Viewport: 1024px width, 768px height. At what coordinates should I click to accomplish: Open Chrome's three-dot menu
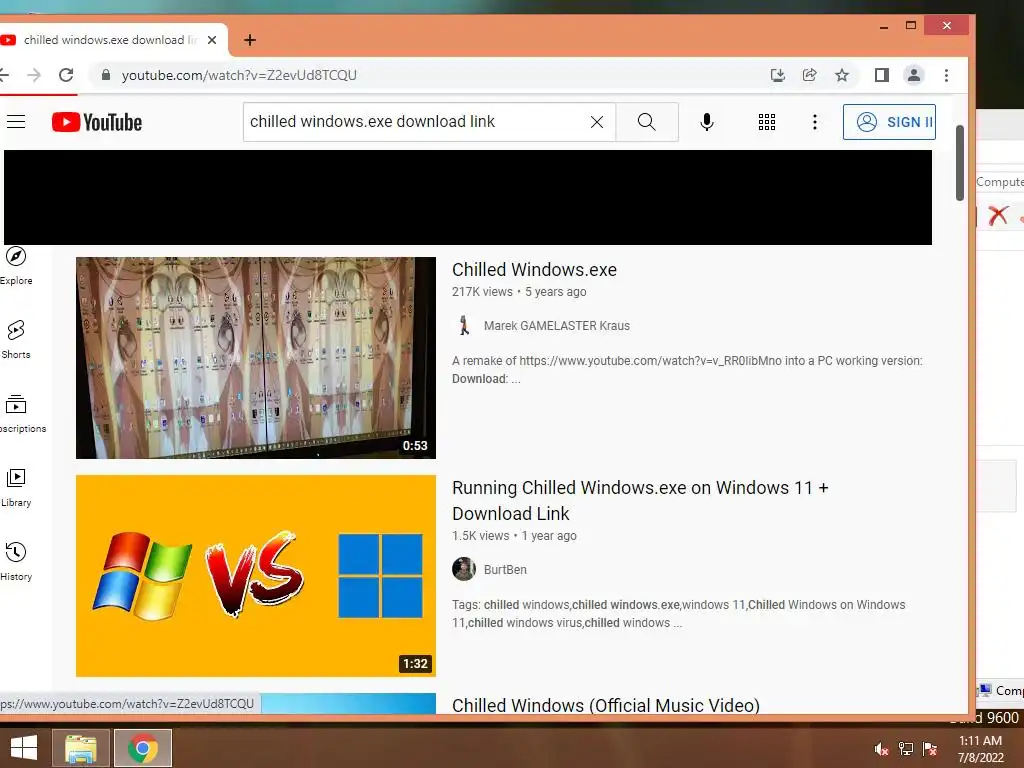(946, 75)
